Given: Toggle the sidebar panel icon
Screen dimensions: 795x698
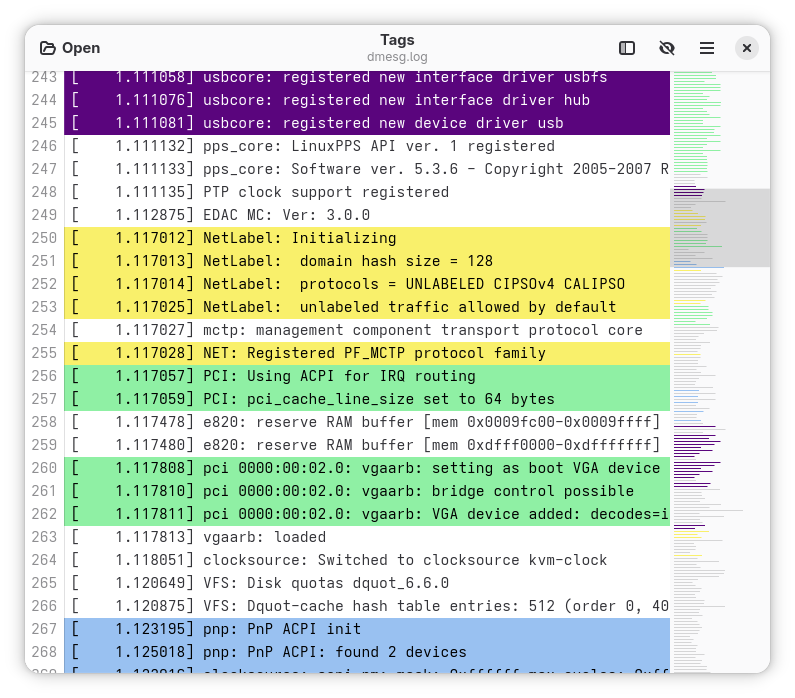Looking at the screenshot, I should (627, 48).
